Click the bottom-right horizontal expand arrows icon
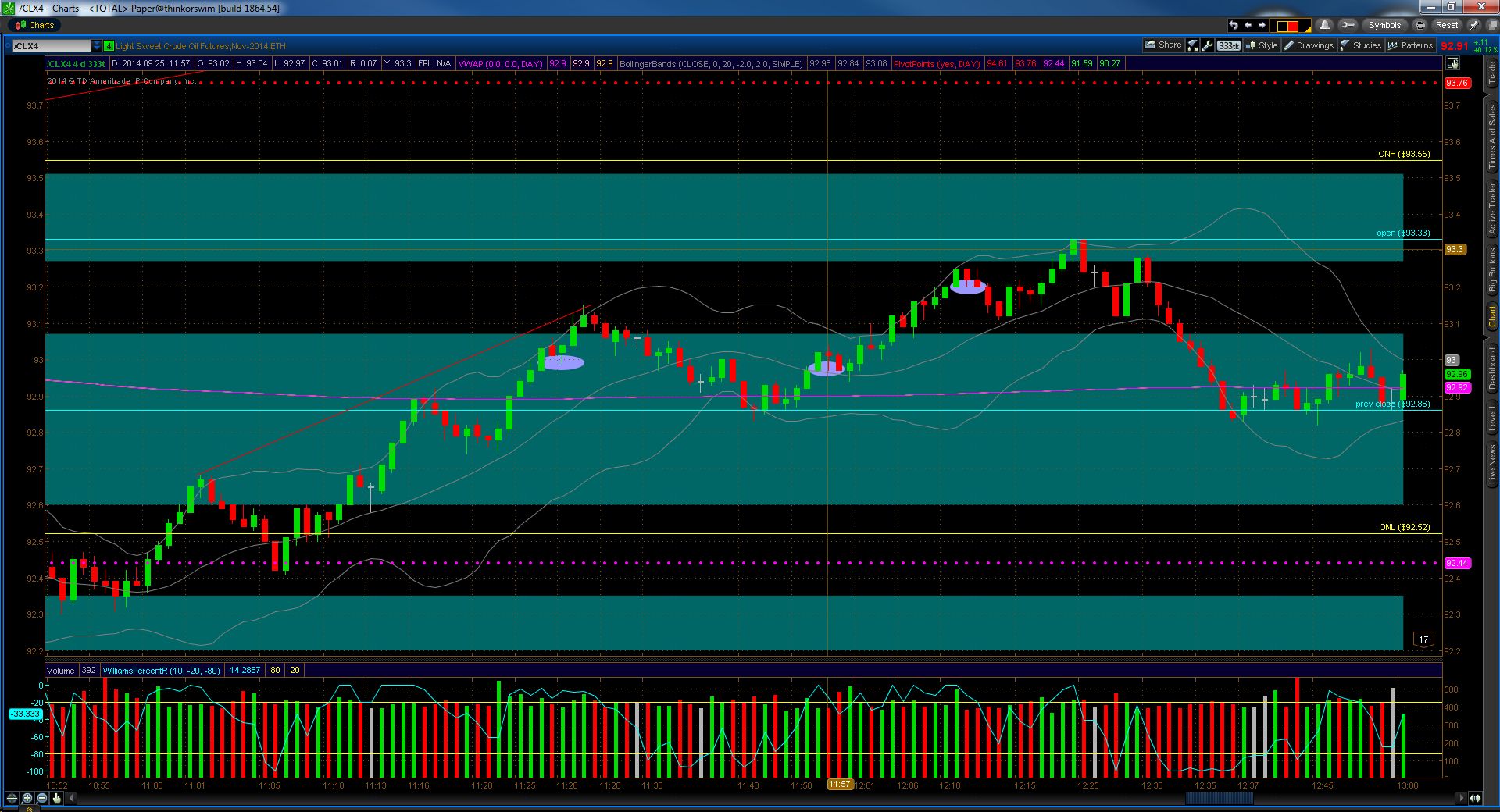This screenshot has height=812, width=1500. 1475,798
